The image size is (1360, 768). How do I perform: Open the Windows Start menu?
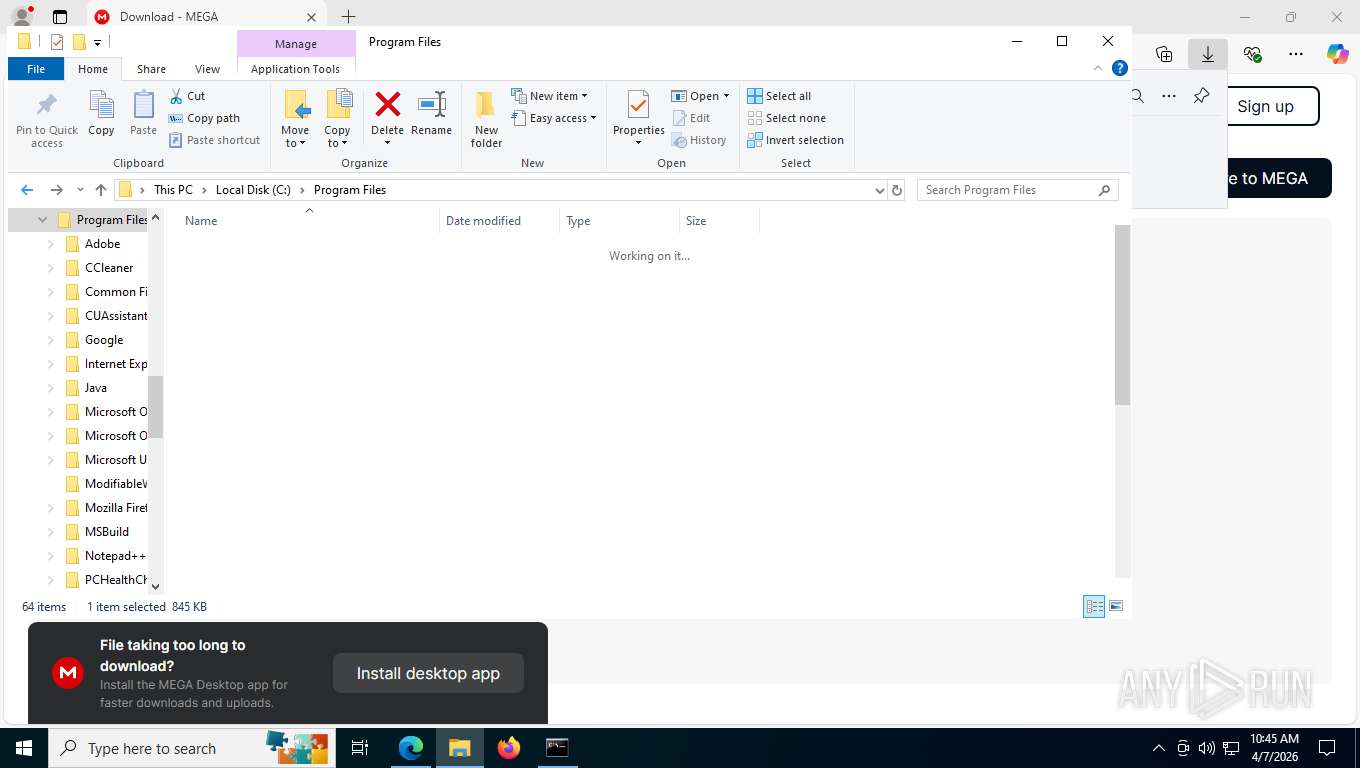(x=23, y=748)
